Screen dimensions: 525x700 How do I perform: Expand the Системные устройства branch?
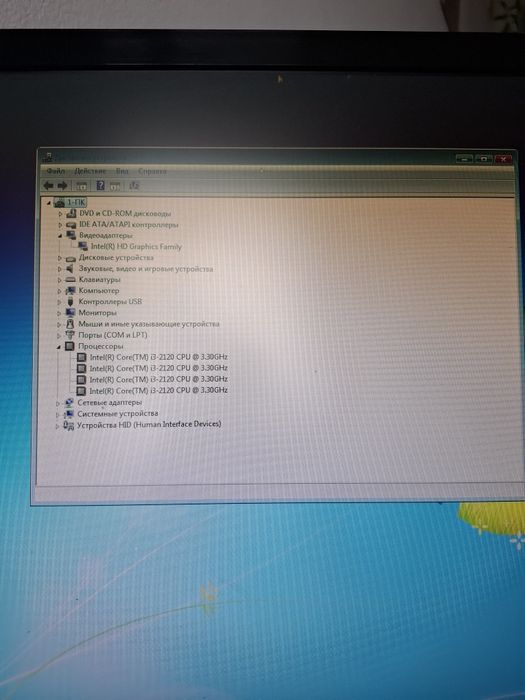[x=58, y=414]
